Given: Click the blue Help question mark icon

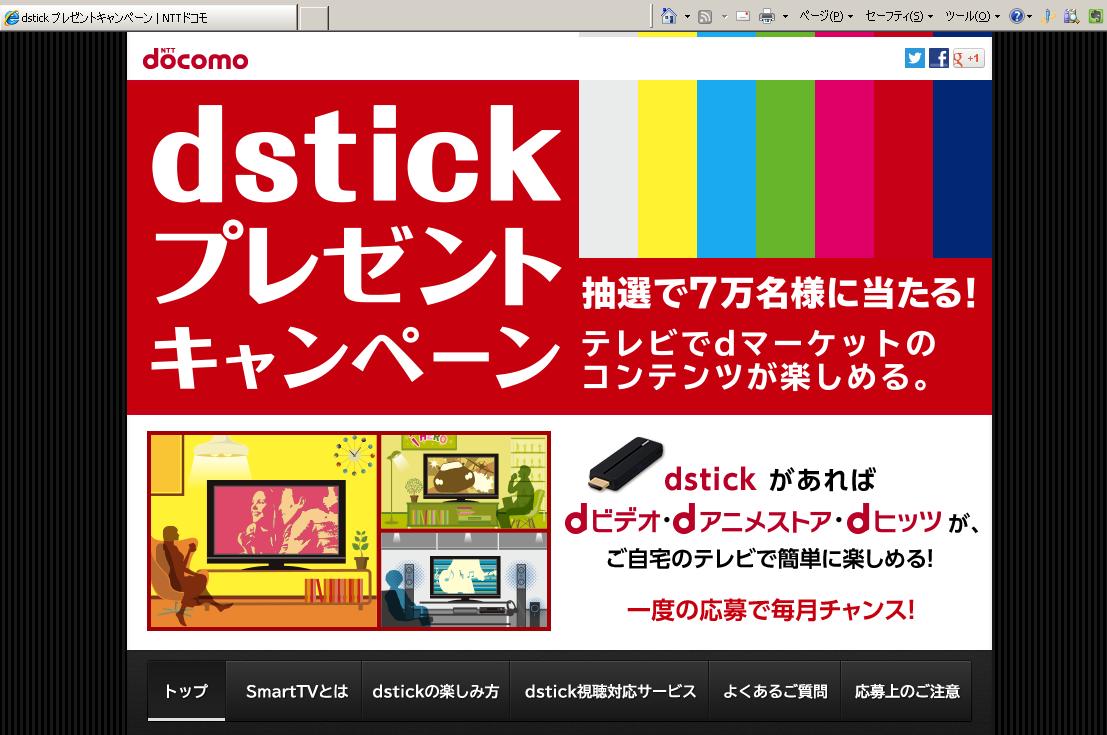Looking at the screenshot, I should tap(1017, 16).
